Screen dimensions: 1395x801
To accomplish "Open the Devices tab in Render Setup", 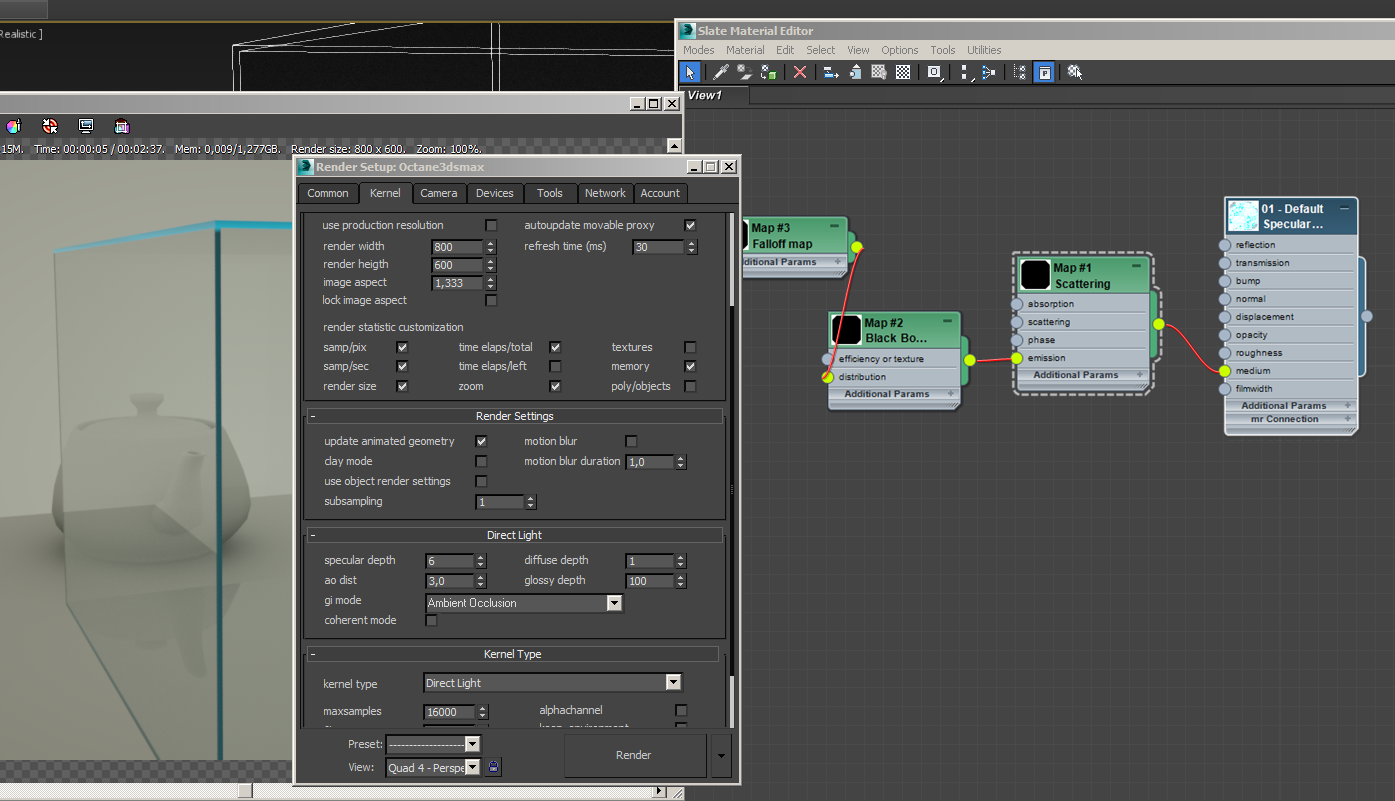I will pyautogui.click(x=494, y=193).
